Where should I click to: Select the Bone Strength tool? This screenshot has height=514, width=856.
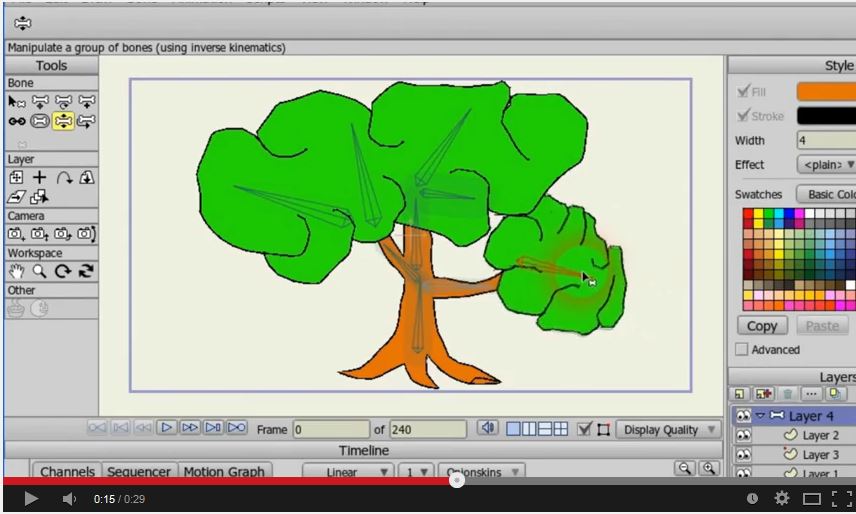click(40, 121)
